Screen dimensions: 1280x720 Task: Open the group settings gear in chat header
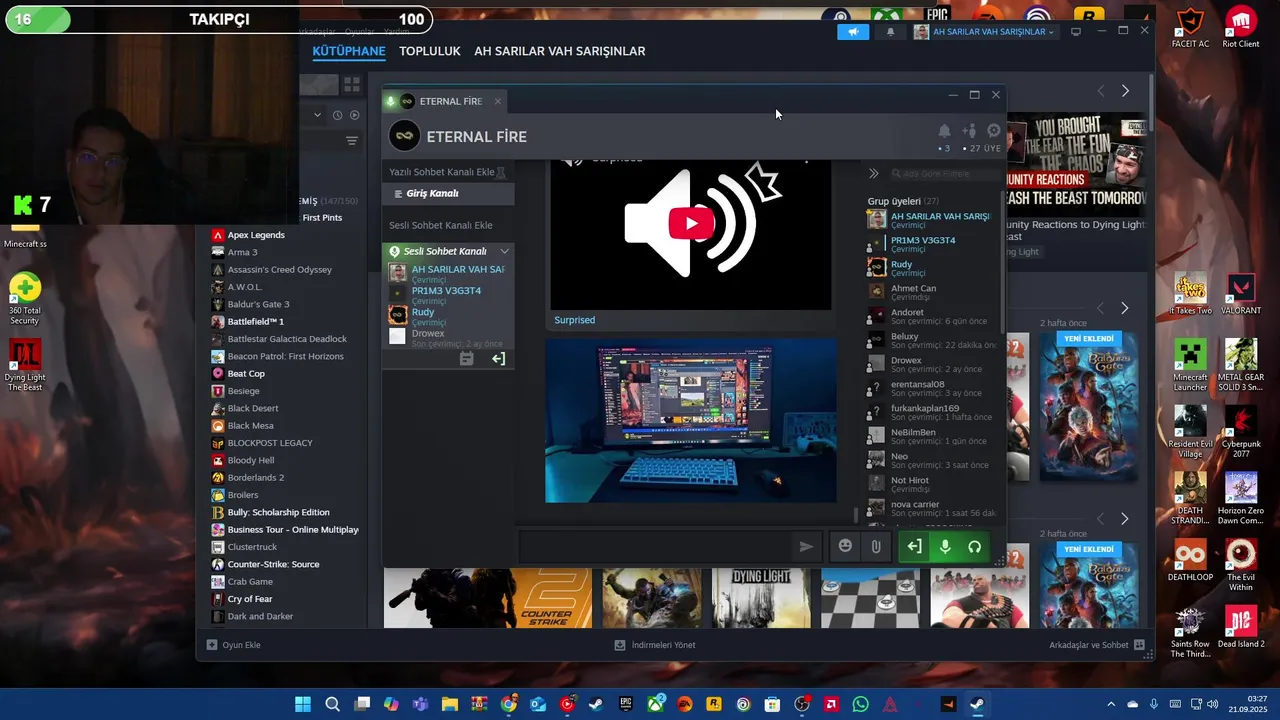pos(993,131)
